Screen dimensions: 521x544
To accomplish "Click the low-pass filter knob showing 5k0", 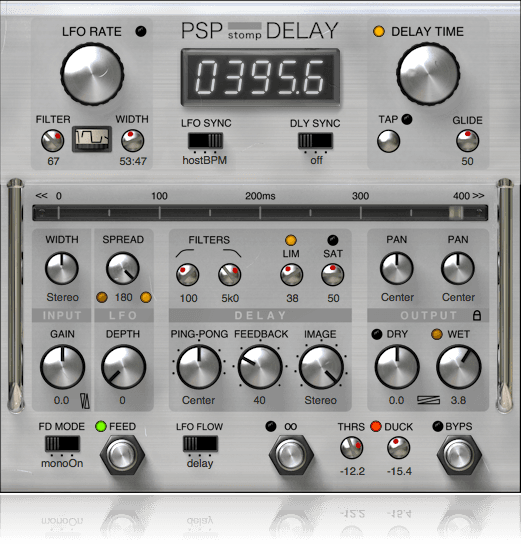I will pyautogui.click(x=230, y=275).
